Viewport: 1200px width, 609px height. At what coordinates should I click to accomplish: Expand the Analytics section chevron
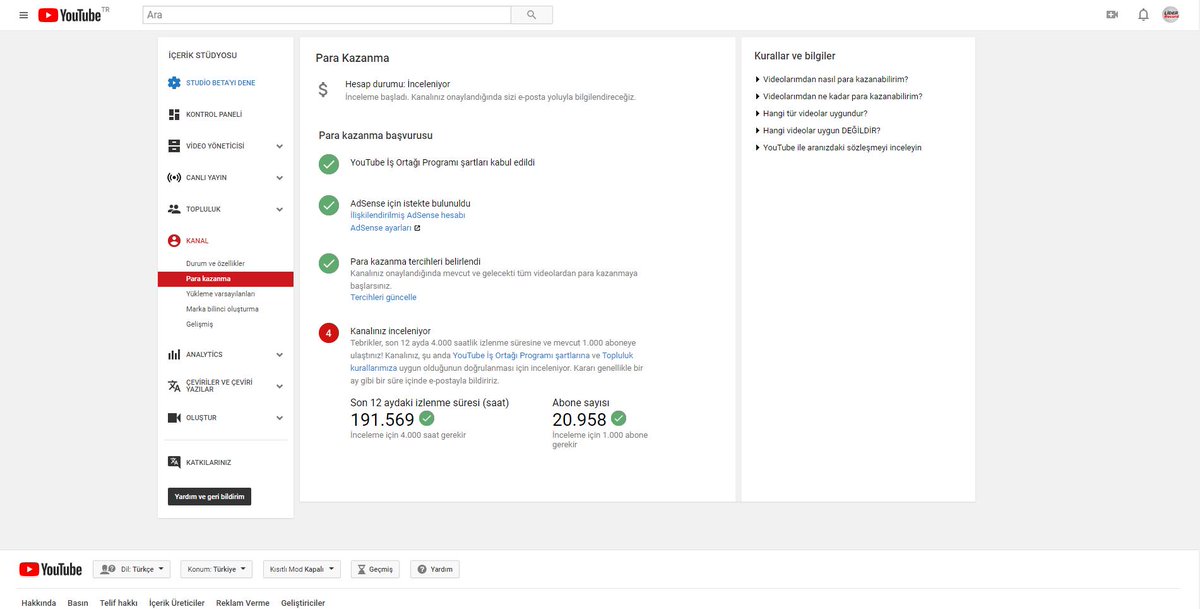click(x=279, y=355)
